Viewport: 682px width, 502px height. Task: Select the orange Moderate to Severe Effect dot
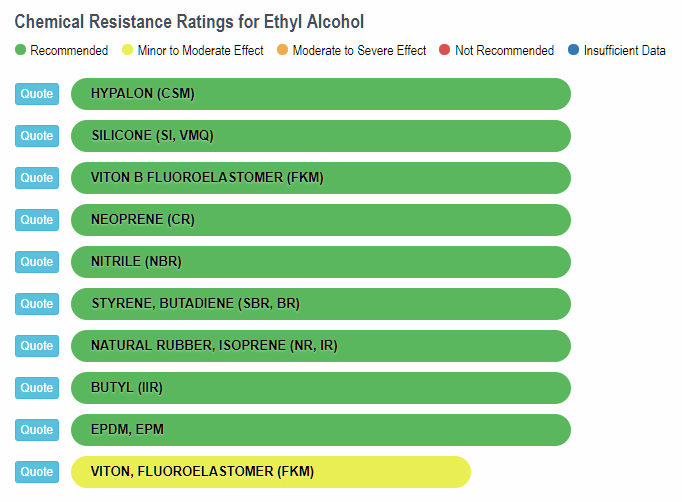(x=282, y=50)
